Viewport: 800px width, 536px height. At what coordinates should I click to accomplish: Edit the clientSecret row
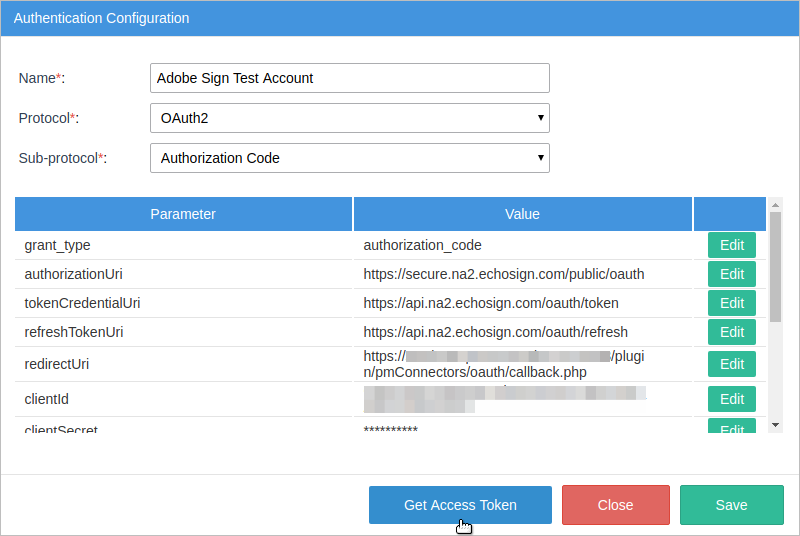point(731,428)
